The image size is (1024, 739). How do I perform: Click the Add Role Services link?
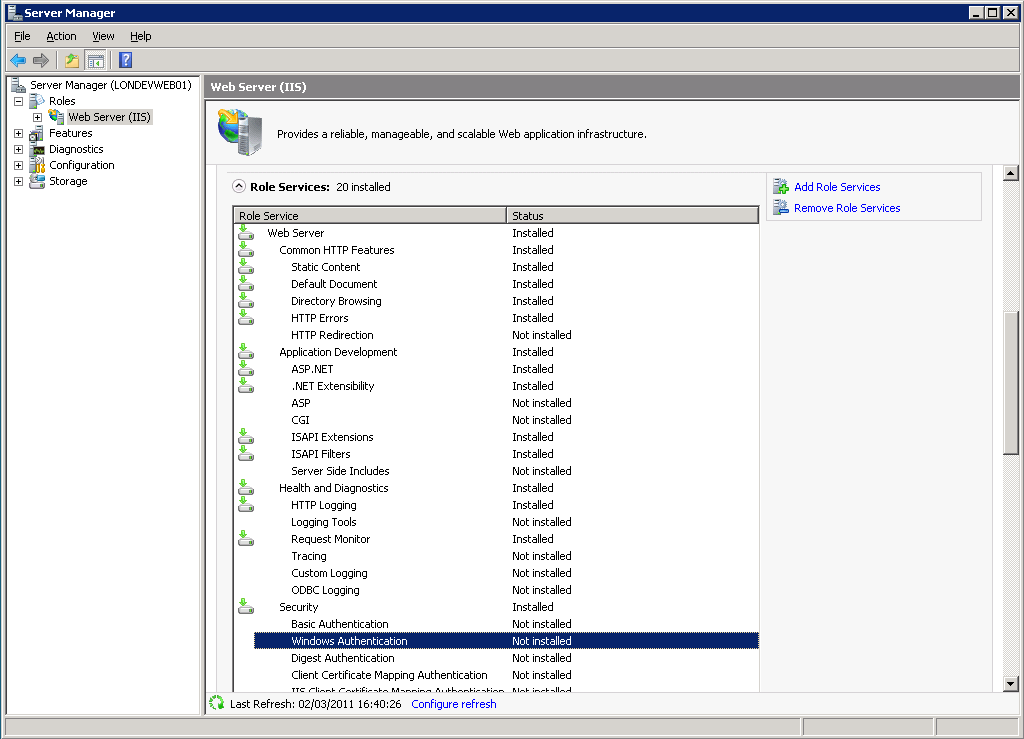coord(837,187)
